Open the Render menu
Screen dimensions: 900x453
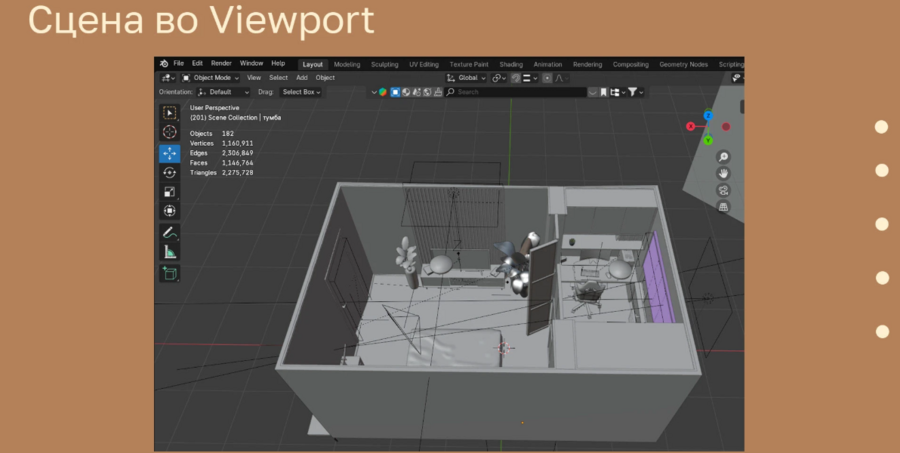click(x=221, y=63)
